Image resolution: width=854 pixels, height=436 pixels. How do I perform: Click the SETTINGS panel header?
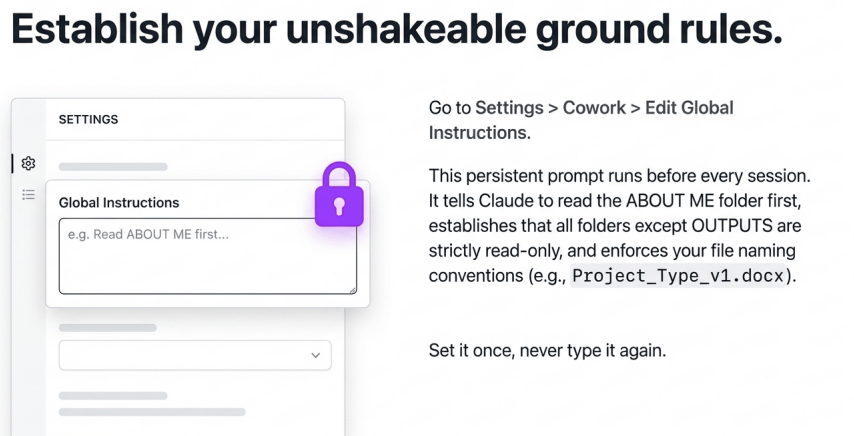tap(88, 119)
